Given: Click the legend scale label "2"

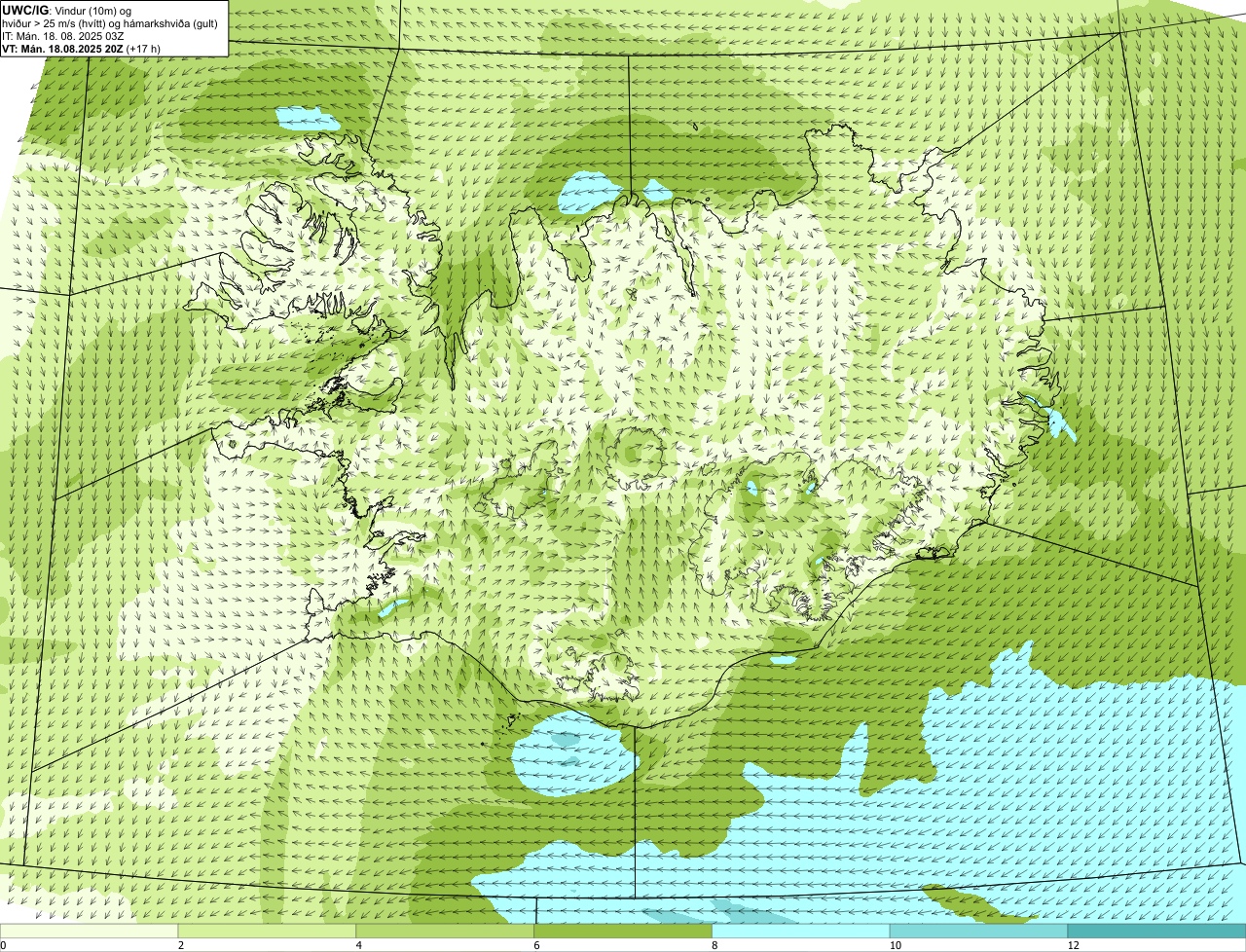Looking at the screenshot, I should pyautogui.click(x=181, y=945).
